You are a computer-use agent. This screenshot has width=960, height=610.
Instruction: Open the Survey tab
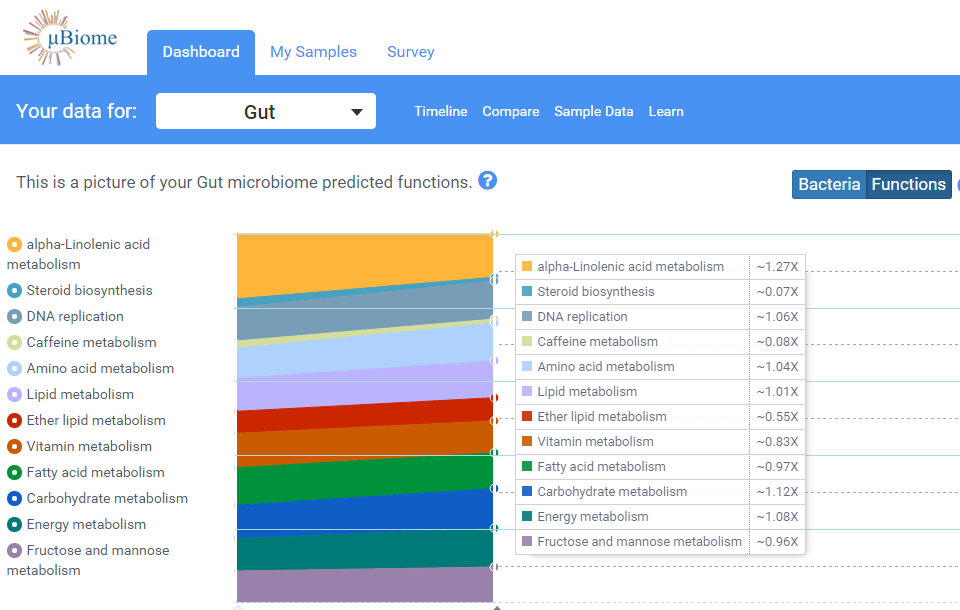pos(410,52)
